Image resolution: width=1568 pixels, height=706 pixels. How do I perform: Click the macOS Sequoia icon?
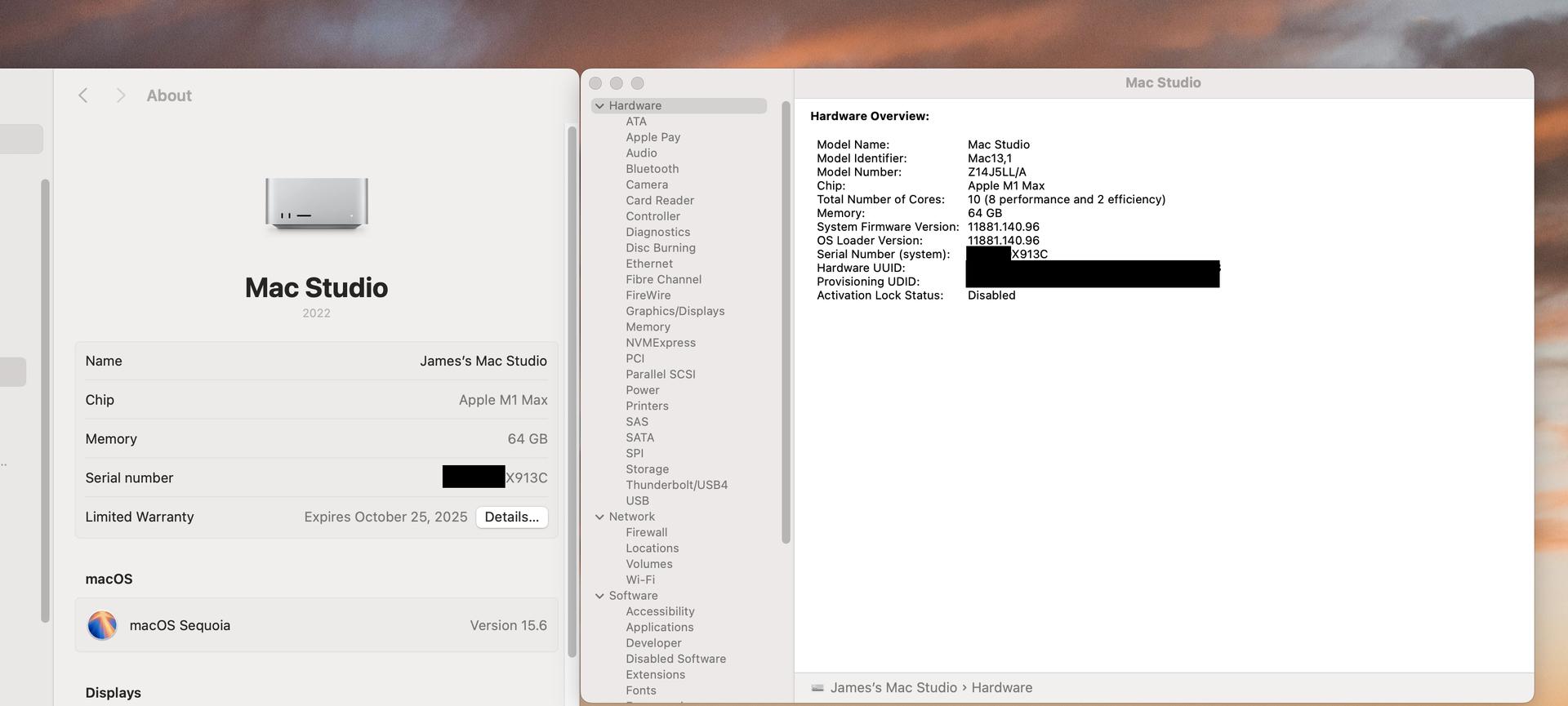[x=102, y=625]
